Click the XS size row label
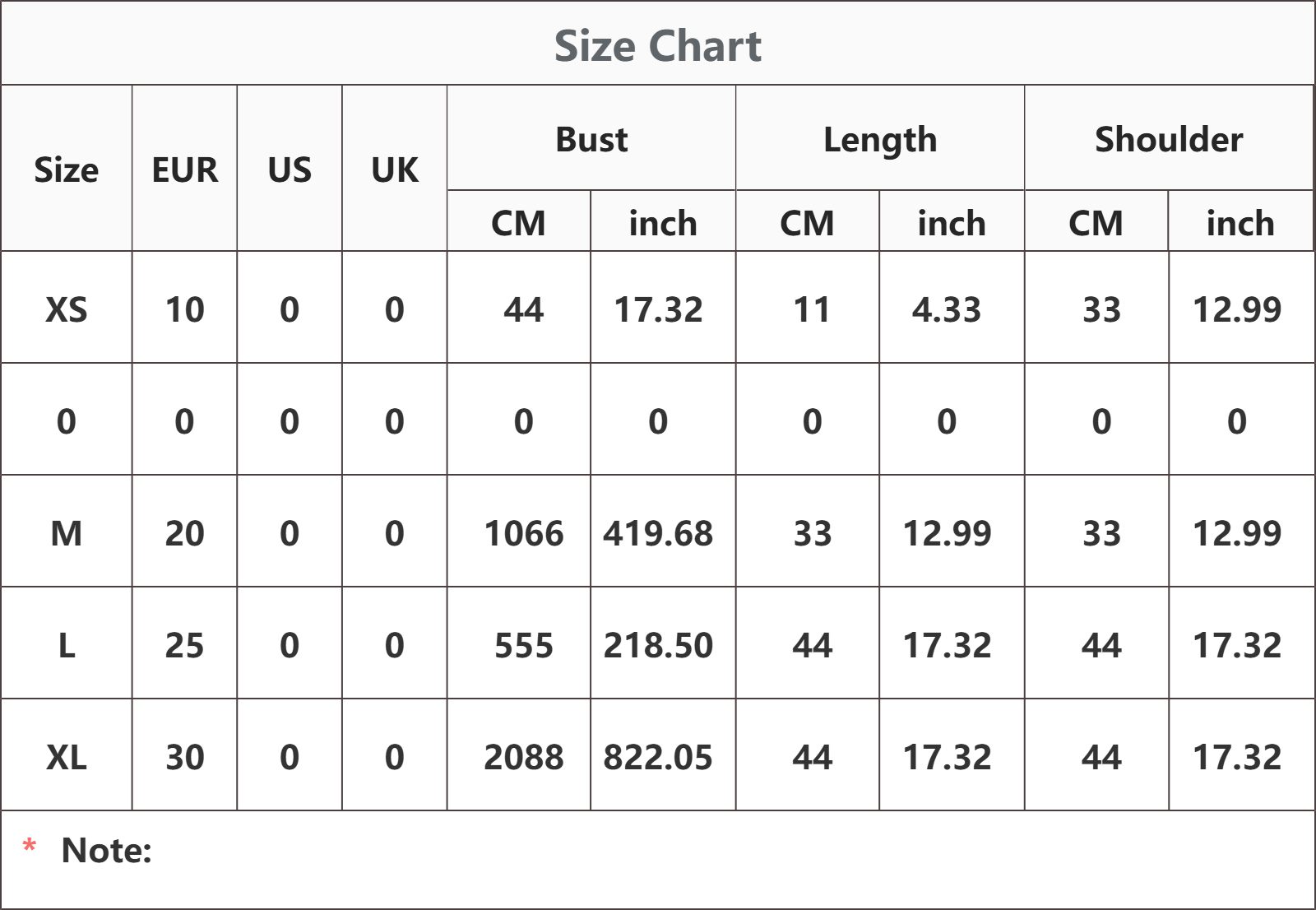Screen dimensions: 1316x910 click(x=67, y=309)
